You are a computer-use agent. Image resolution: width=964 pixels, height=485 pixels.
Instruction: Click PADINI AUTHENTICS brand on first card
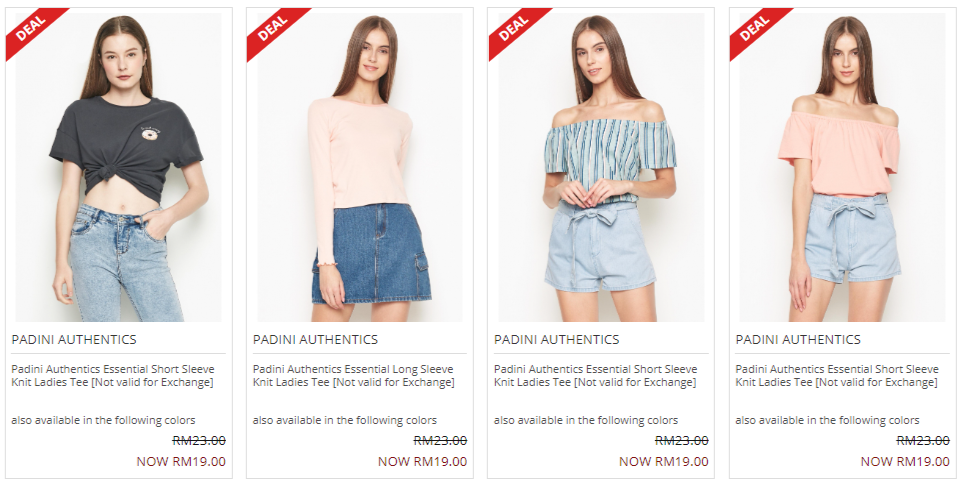74,339
